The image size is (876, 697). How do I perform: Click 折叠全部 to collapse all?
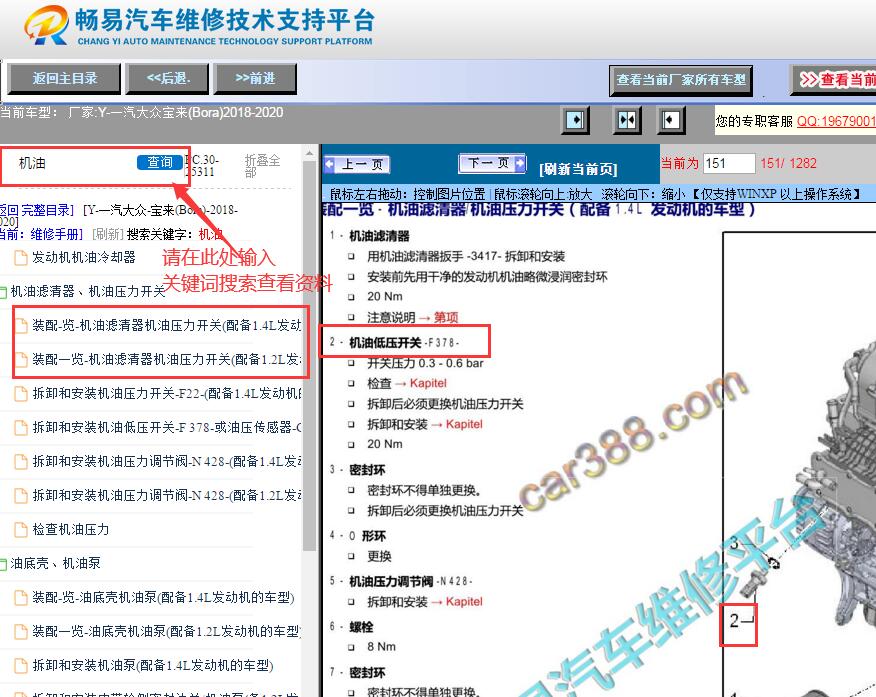[x=262, y=166]
